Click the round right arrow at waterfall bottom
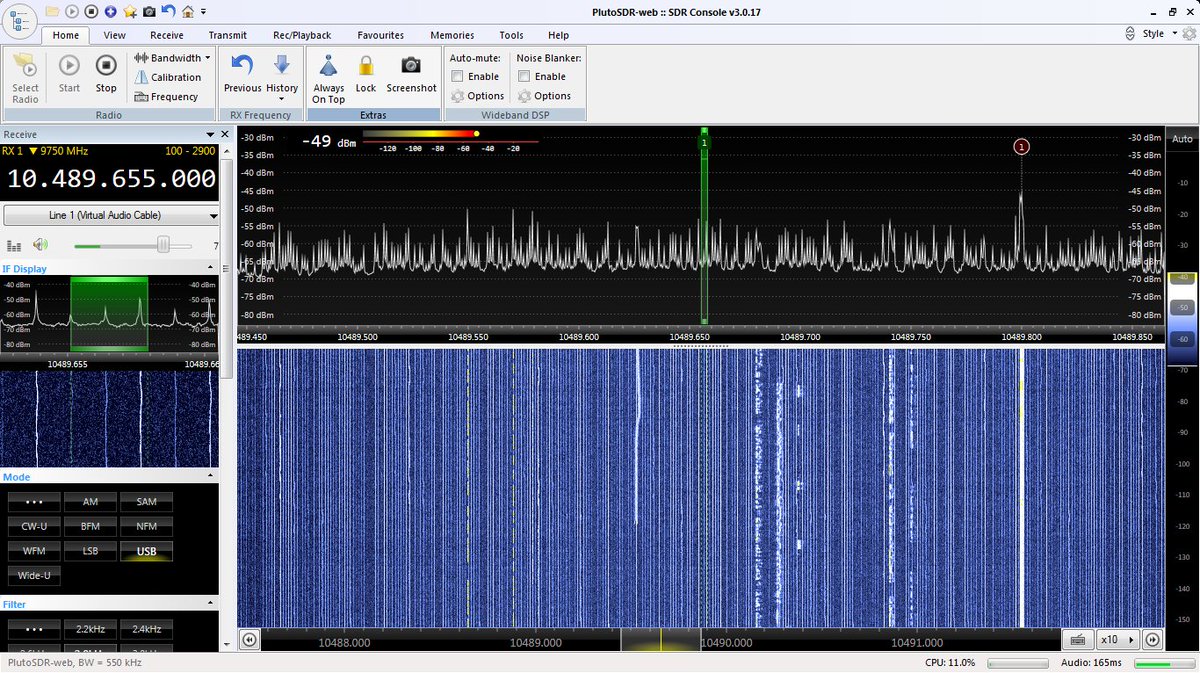This screenshot has width=1200, height=673. click(x=1152, y=640)
